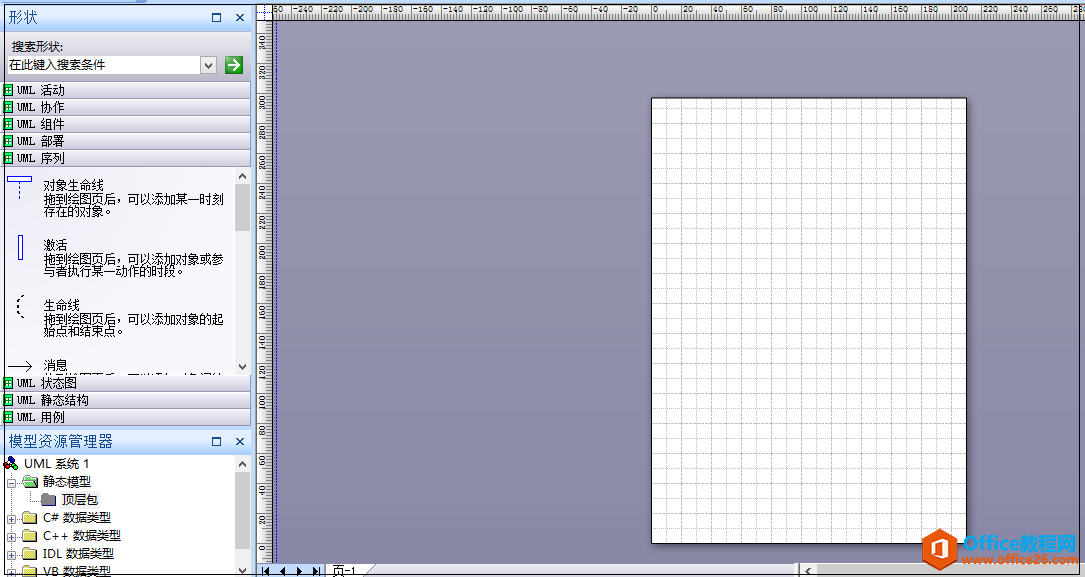Float the 模型资源管理器 panel with its window button

click(217, 441)
